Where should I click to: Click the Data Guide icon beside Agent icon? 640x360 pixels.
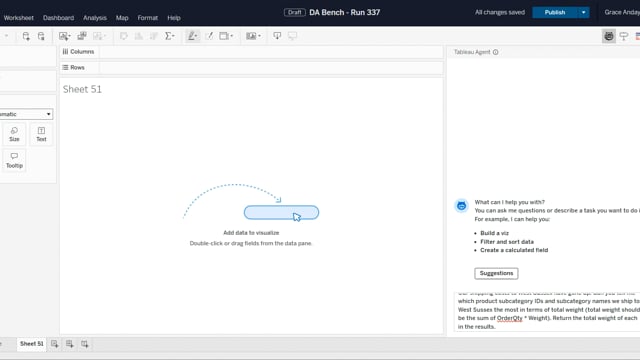pos(624,36)
